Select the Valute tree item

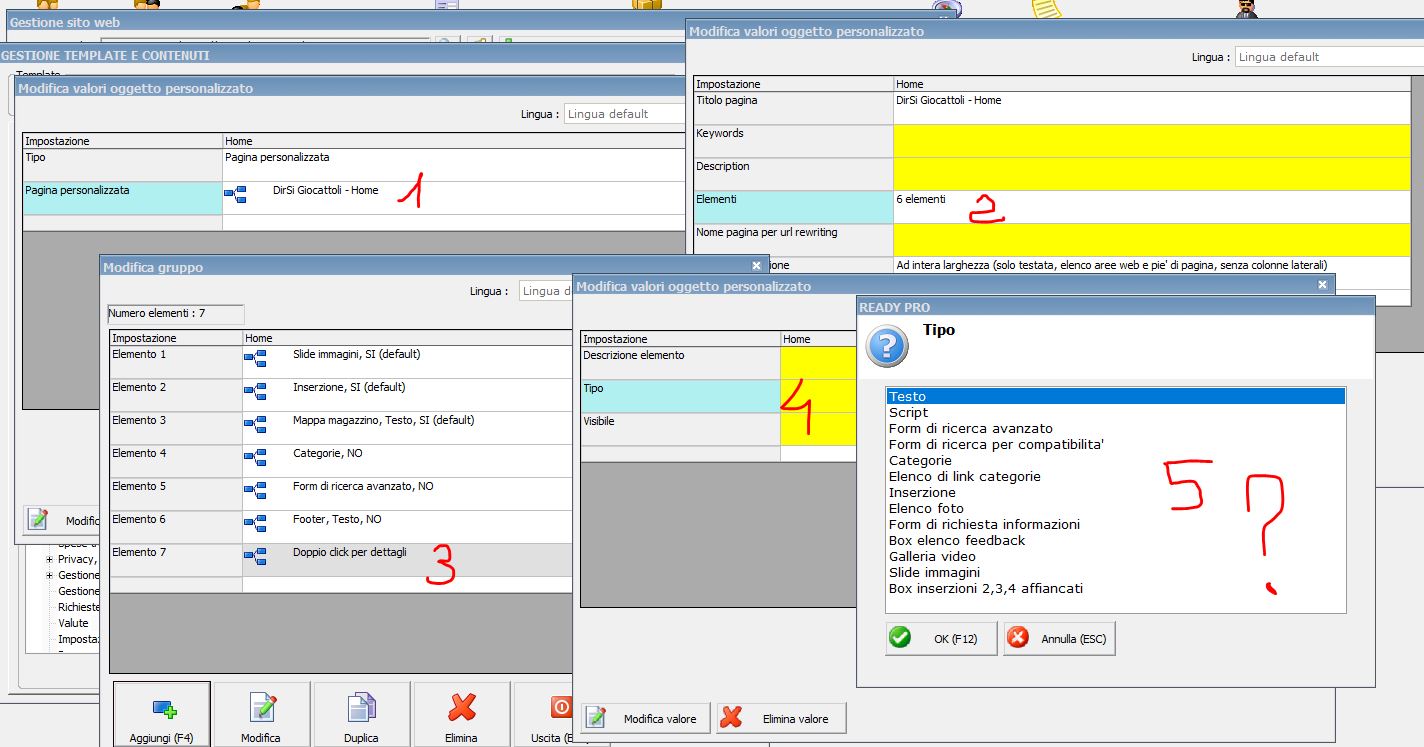coord(74,623)
